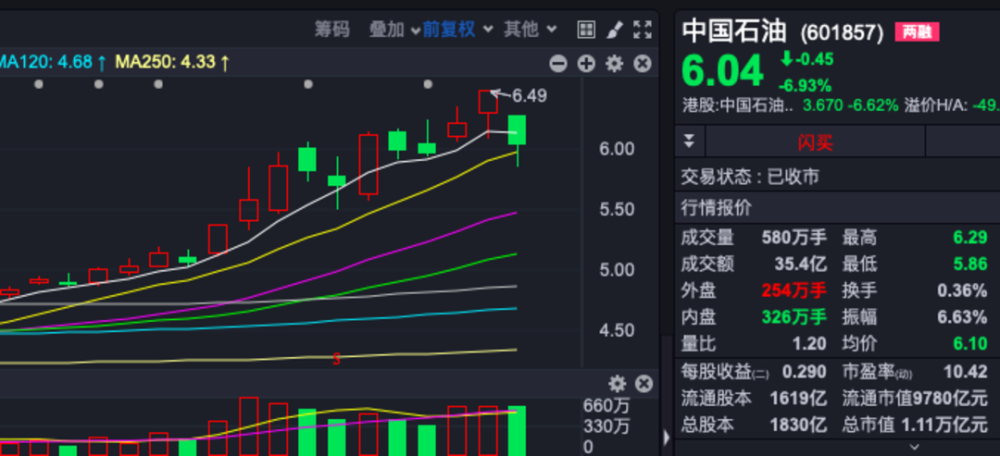Click the 振幅 6.63% value
This screenshot has height=456, width=1000.
(x=962, y=317)
